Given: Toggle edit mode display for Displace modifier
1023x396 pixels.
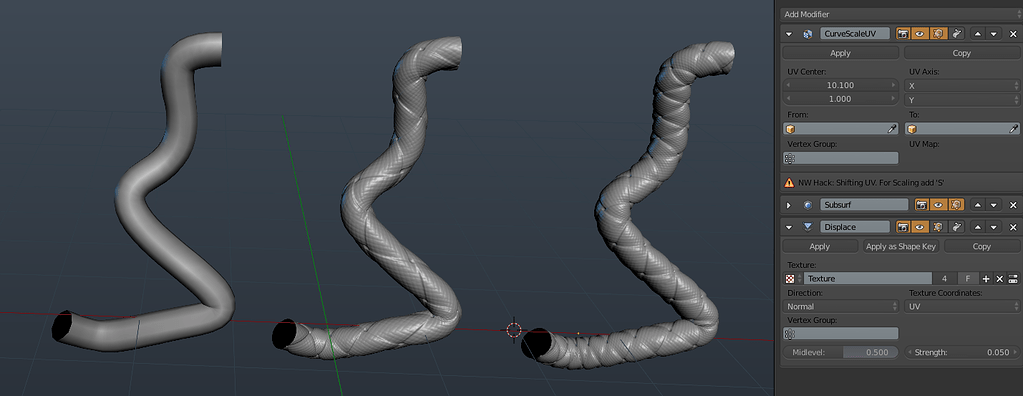Looking at the screenshot, I should coord(938,227).
